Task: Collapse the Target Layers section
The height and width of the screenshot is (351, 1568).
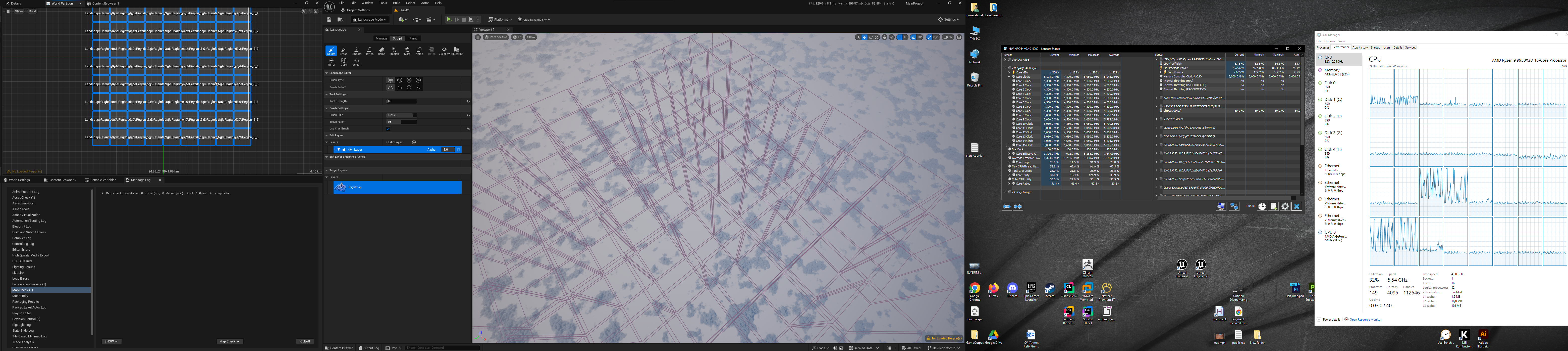Action: pyautogui.click(x=327, y=171)
